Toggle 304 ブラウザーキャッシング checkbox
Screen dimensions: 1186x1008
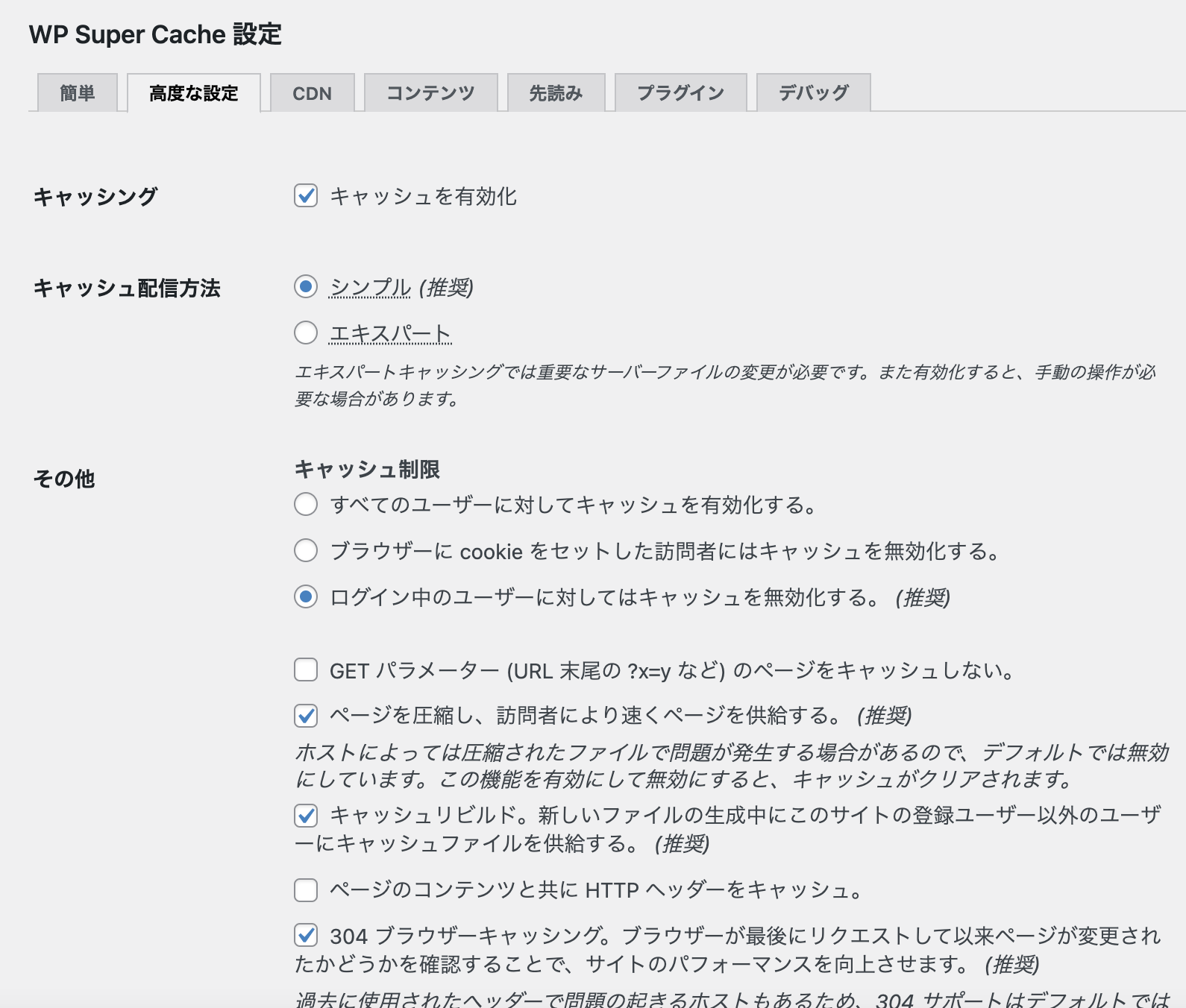point(306,935)
